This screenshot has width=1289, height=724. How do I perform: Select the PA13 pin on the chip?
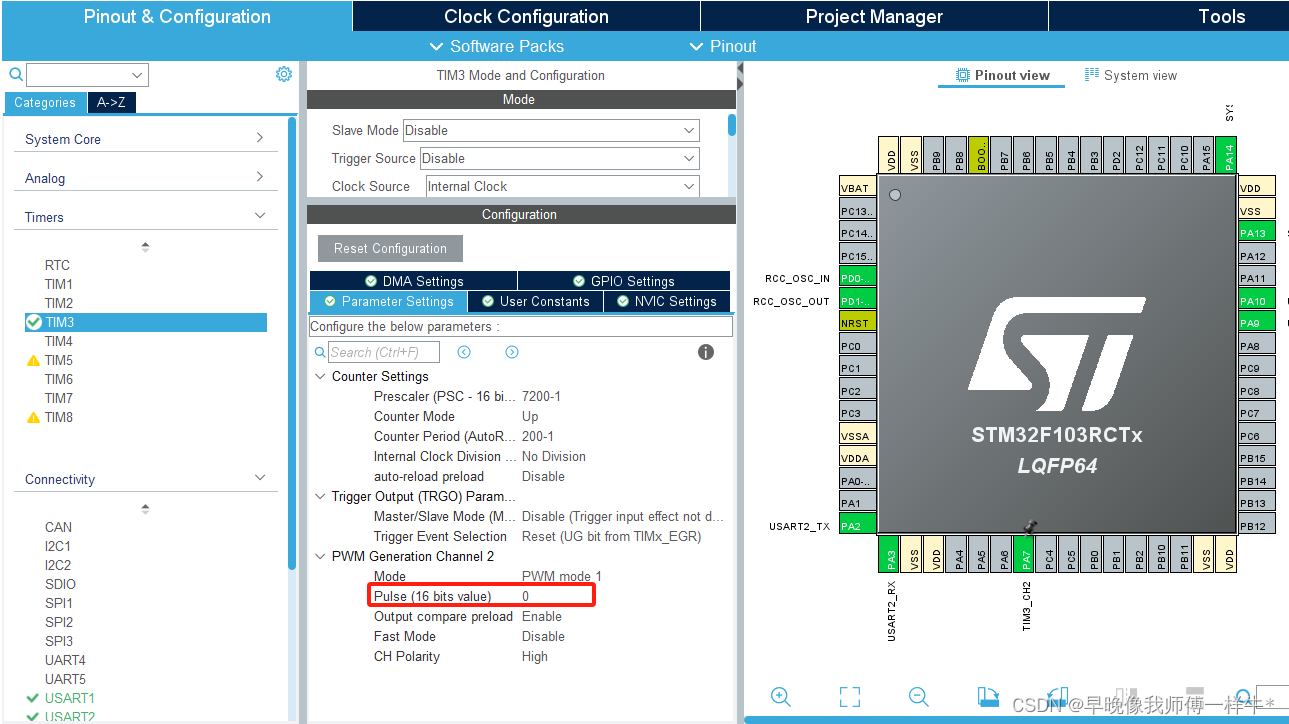[x=1257, y=233]
